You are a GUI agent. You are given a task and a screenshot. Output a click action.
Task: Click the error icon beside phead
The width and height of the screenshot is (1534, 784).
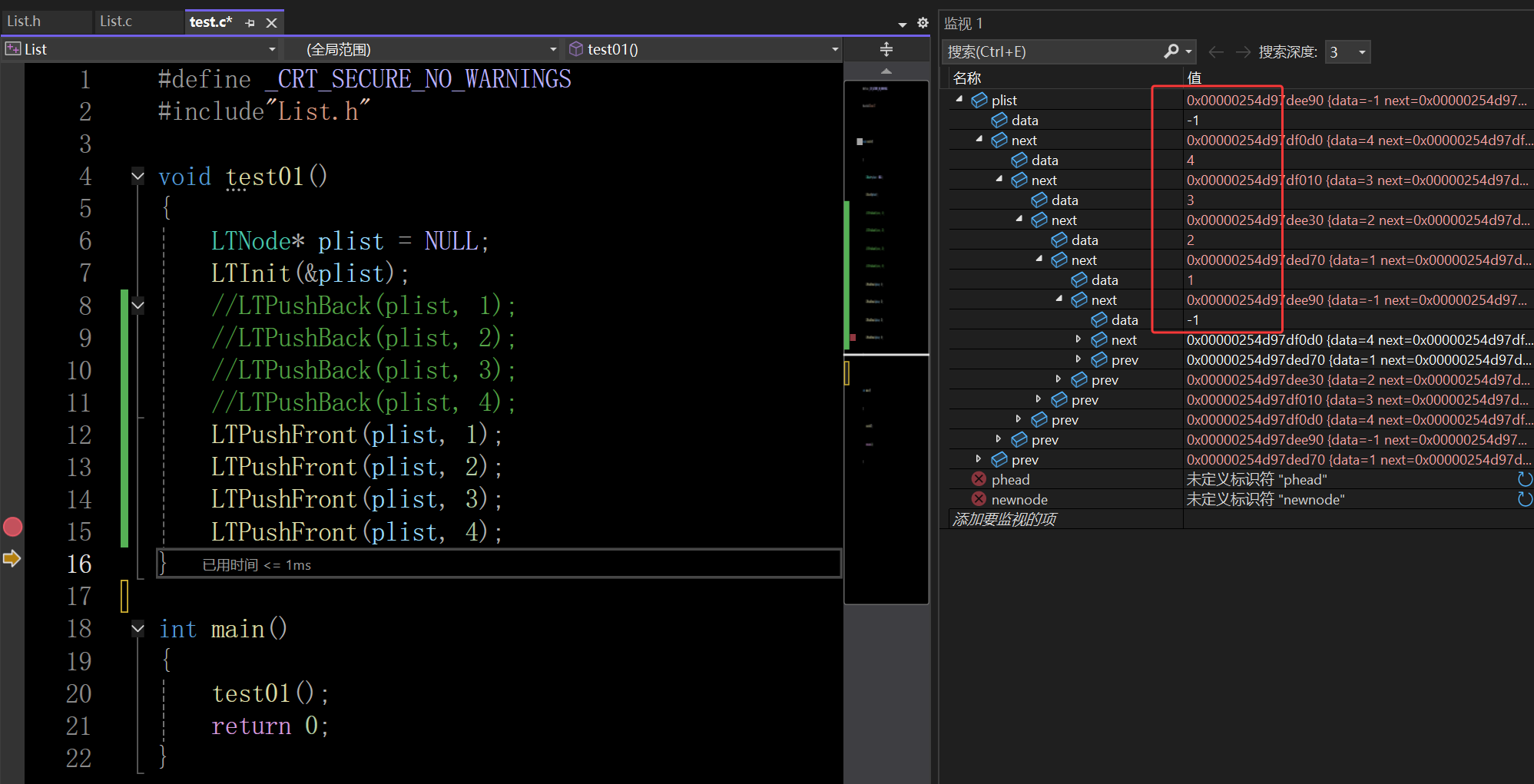(979, 479)
